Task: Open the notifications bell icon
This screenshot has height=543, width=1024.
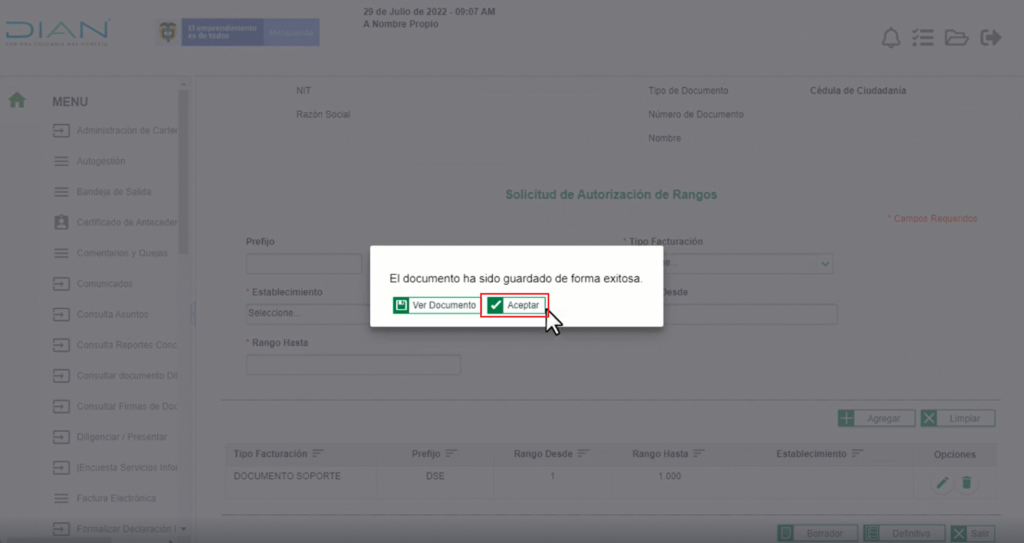Action: click(x=891, y=38)
